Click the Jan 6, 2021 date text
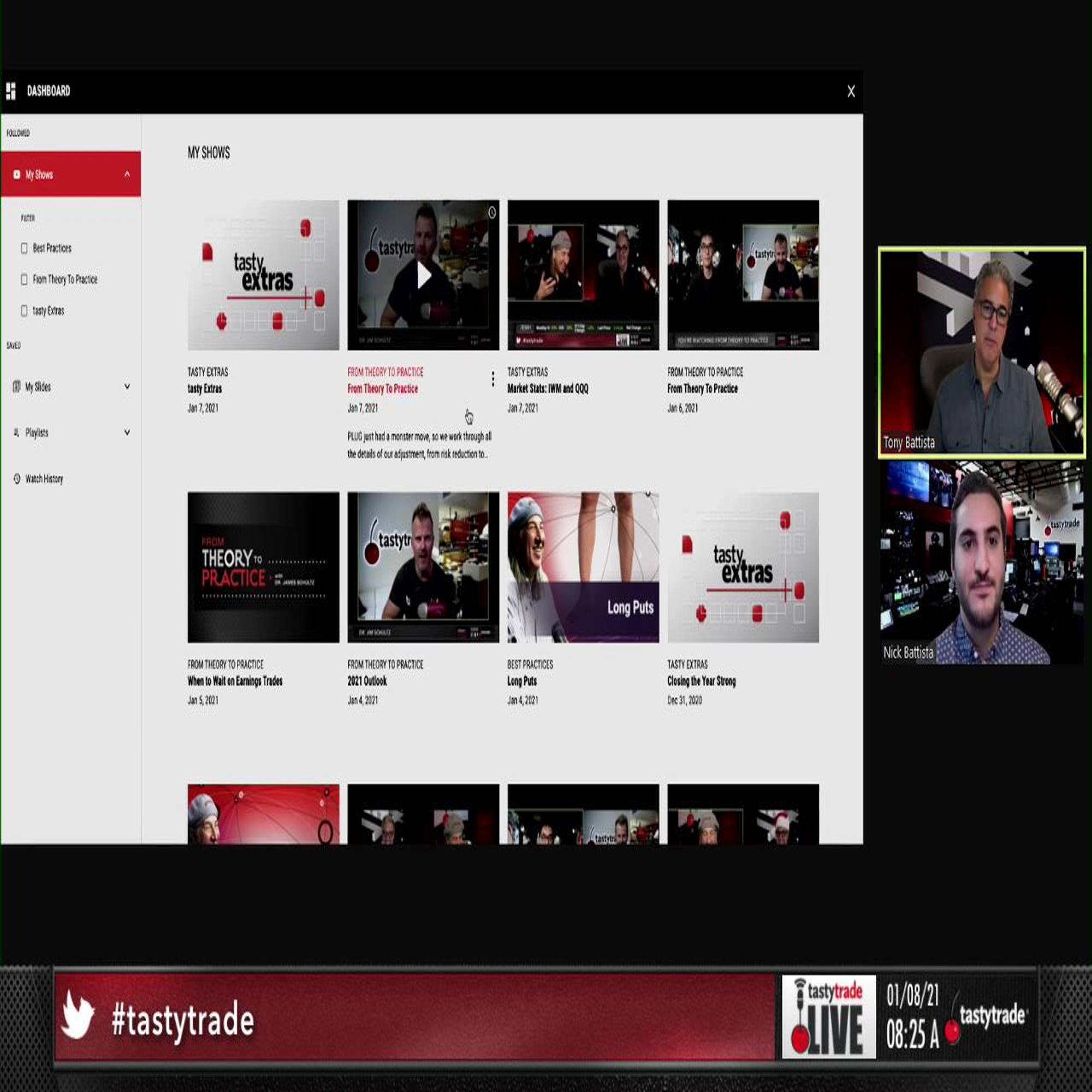The height and width of the screenshot is (1092, 1092). (x=683, y=408)
